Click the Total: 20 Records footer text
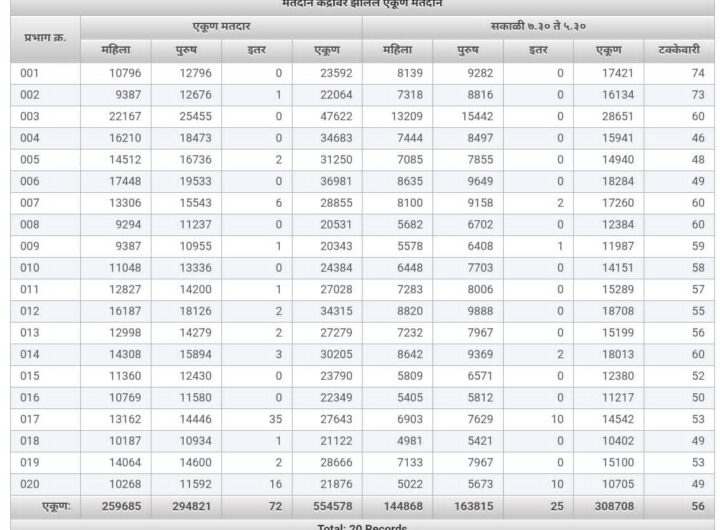 click(360, 526)
